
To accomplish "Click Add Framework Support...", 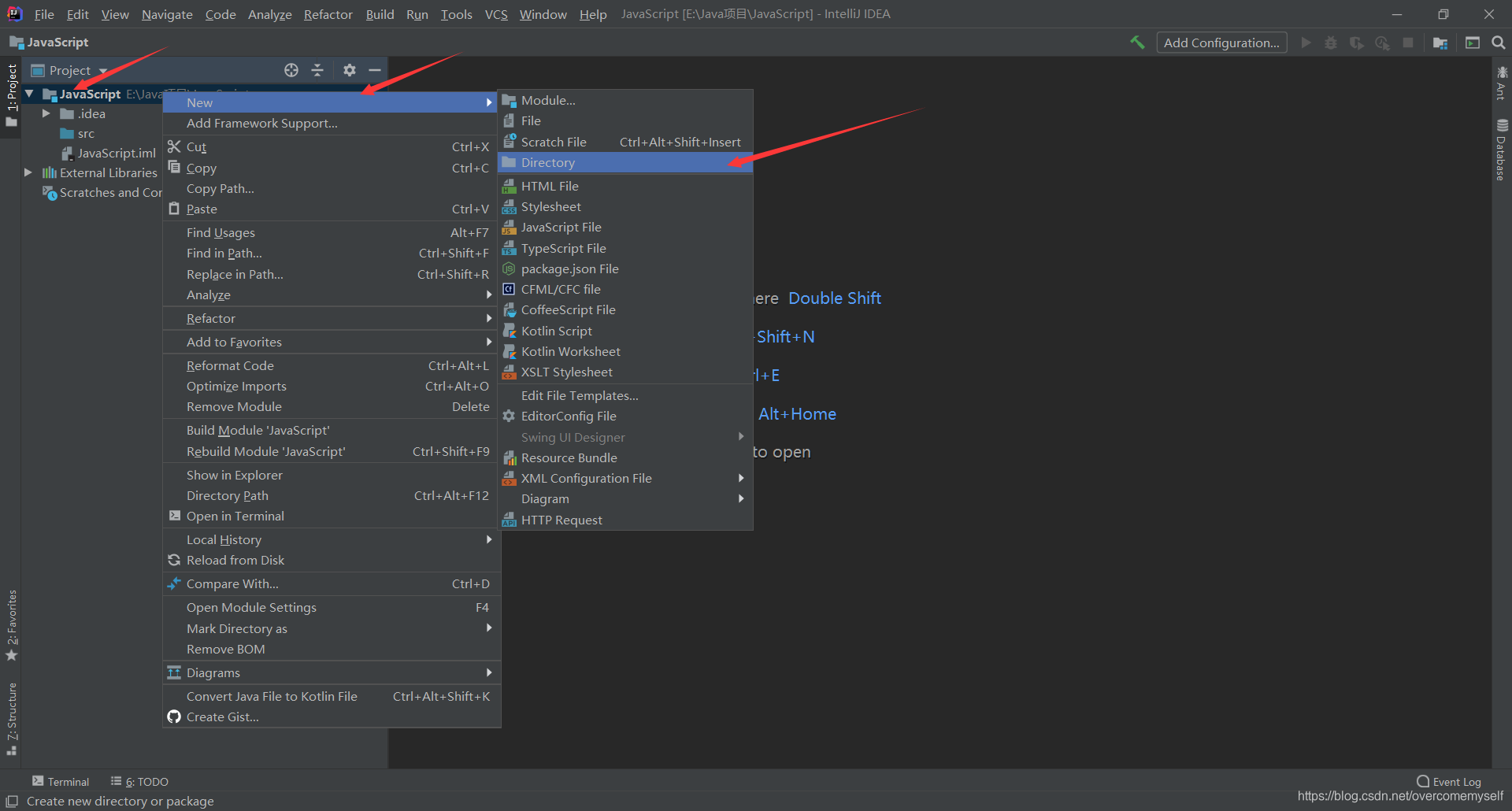I will 331,123.
